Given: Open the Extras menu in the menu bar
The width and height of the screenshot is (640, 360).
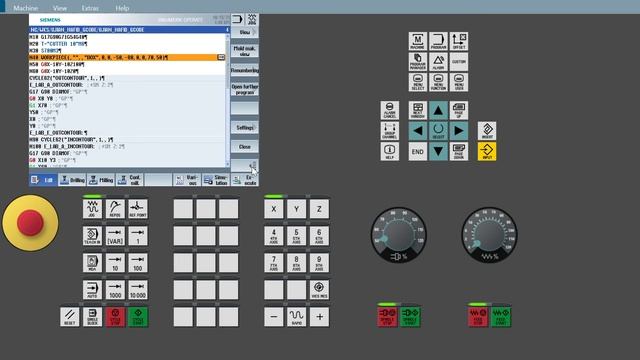Looking at the screenshot, I should click(x=90, y=8).
